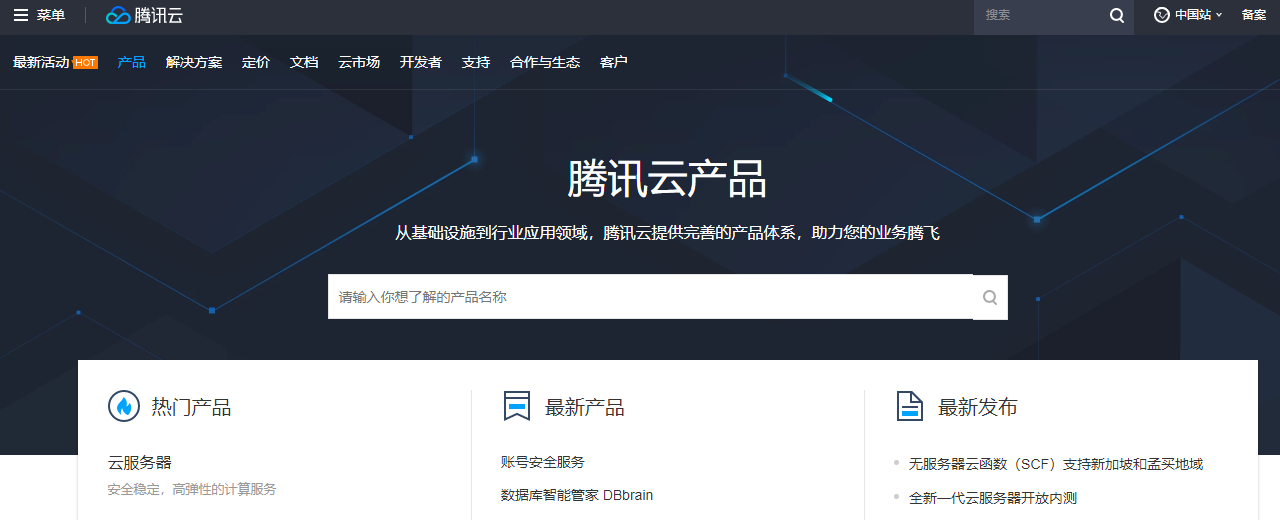Expand the 中国站 region dropdown

click(x=1198, y=15)
